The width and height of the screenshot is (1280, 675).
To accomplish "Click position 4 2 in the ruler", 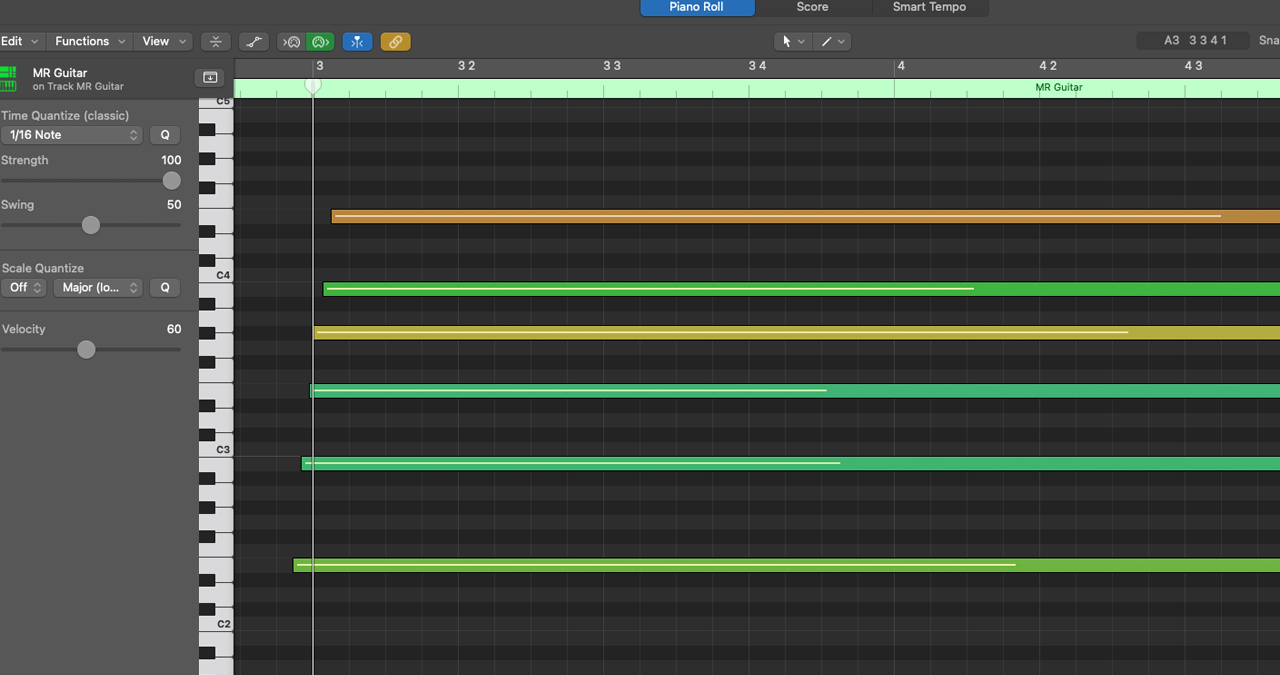I will [x=1048, y=66].
